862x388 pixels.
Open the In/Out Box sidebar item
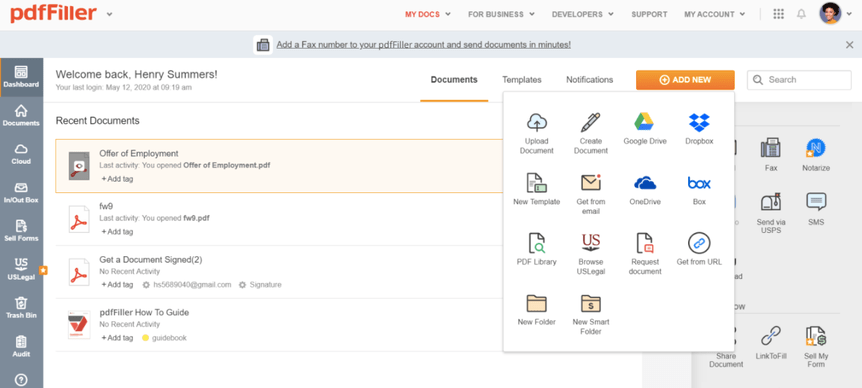[21, 193]
